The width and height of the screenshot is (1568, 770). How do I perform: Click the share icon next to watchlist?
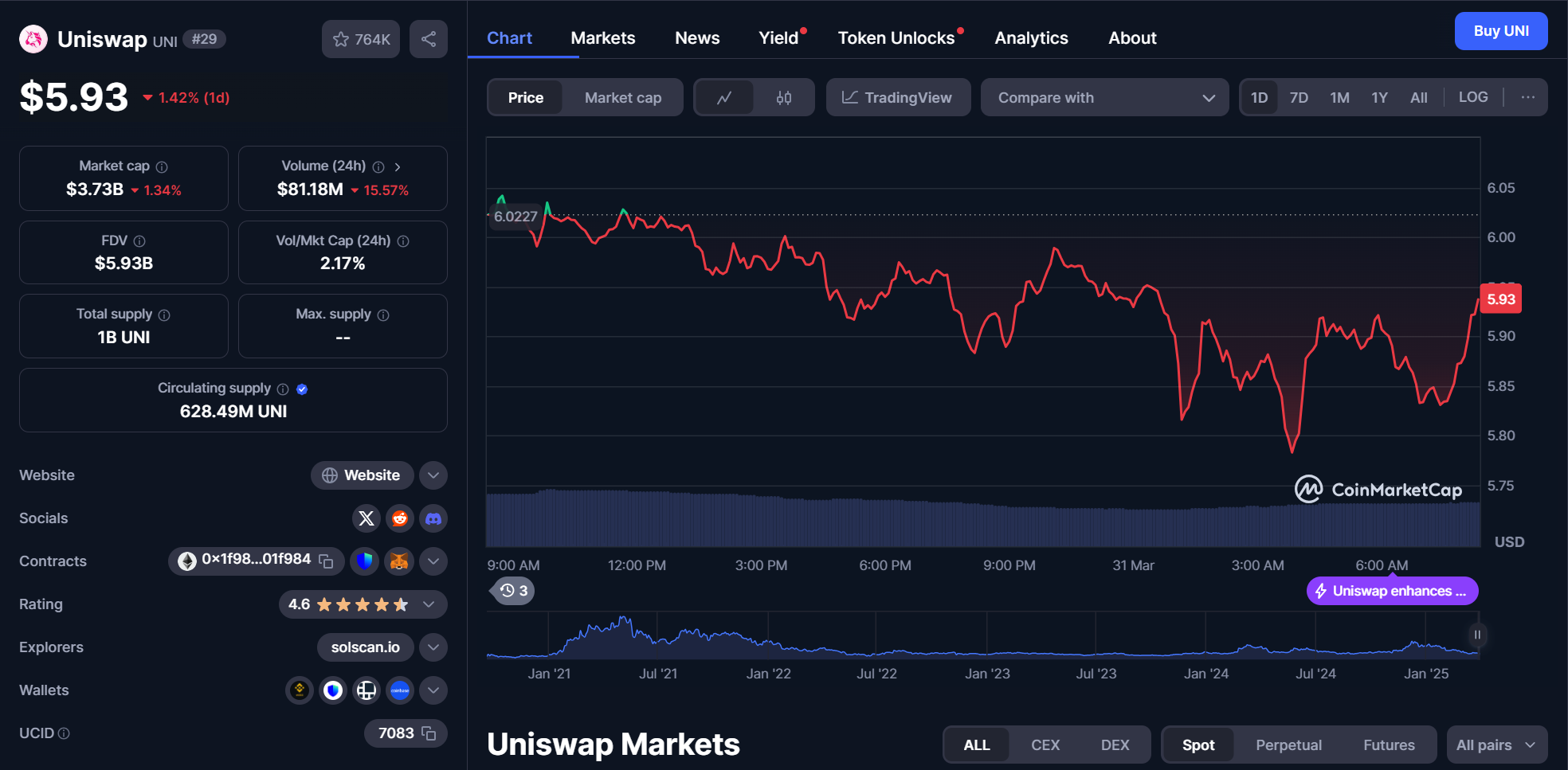[428, 39]
